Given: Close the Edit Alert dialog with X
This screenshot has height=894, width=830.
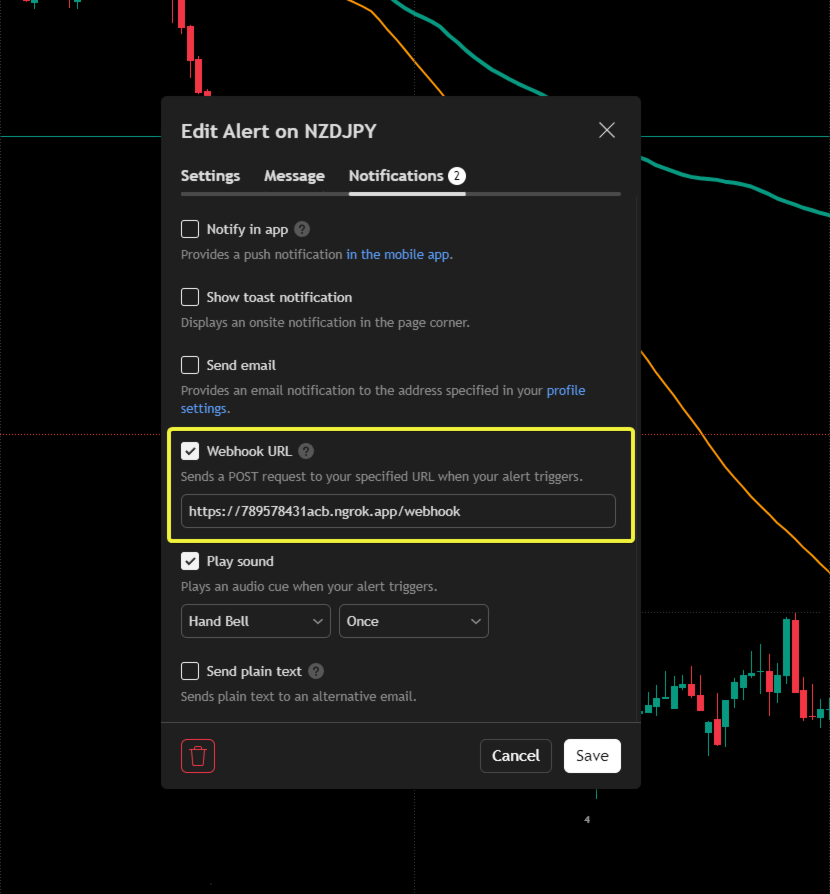Looking at the screenshot, I should pos(607,130).
